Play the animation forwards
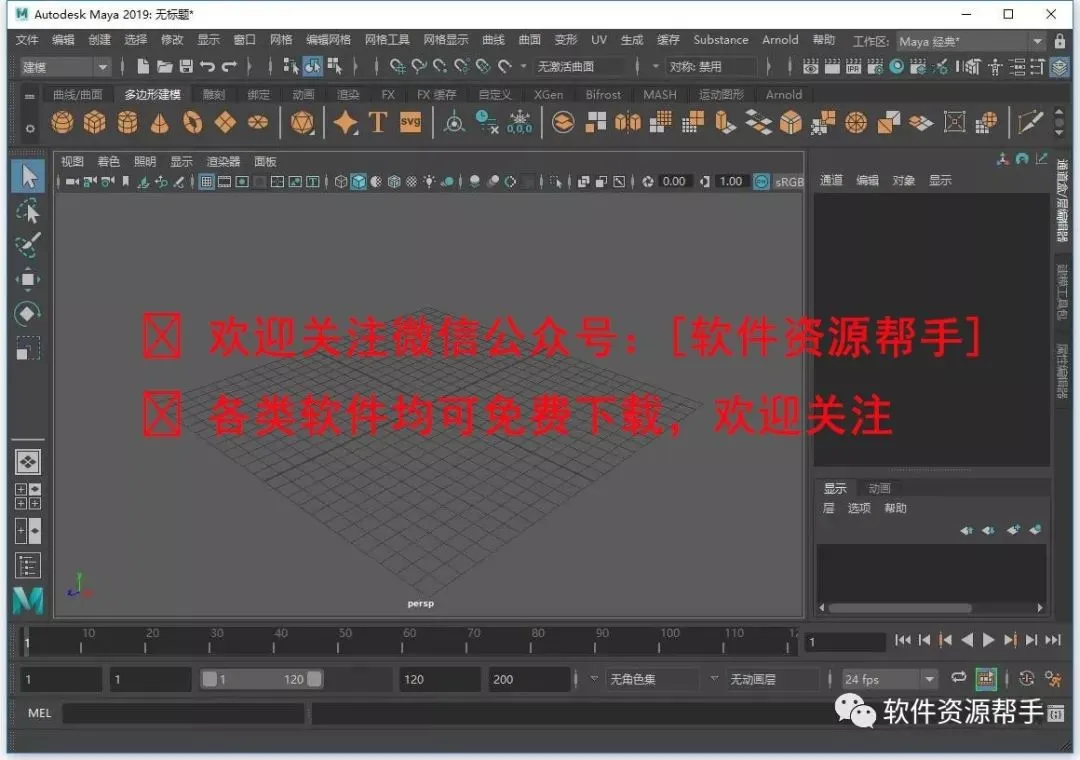 point(988,640)
